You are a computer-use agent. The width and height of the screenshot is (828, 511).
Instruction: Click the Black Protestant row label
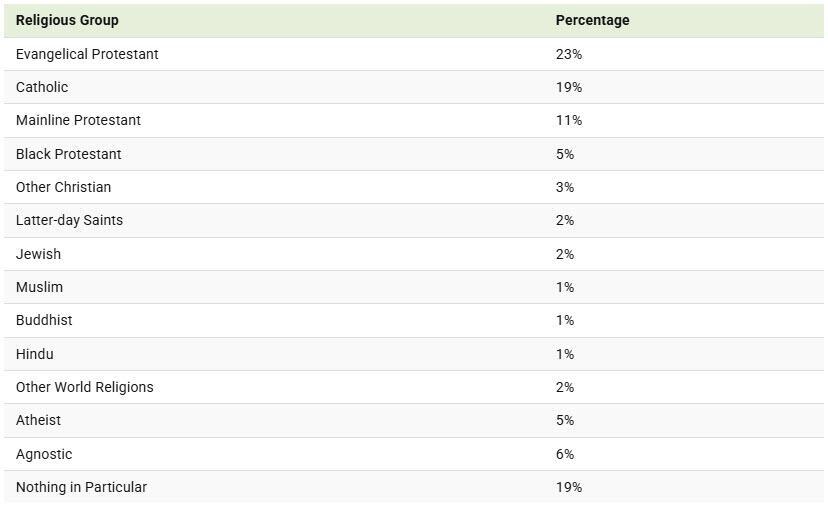[x=68, y=154]
